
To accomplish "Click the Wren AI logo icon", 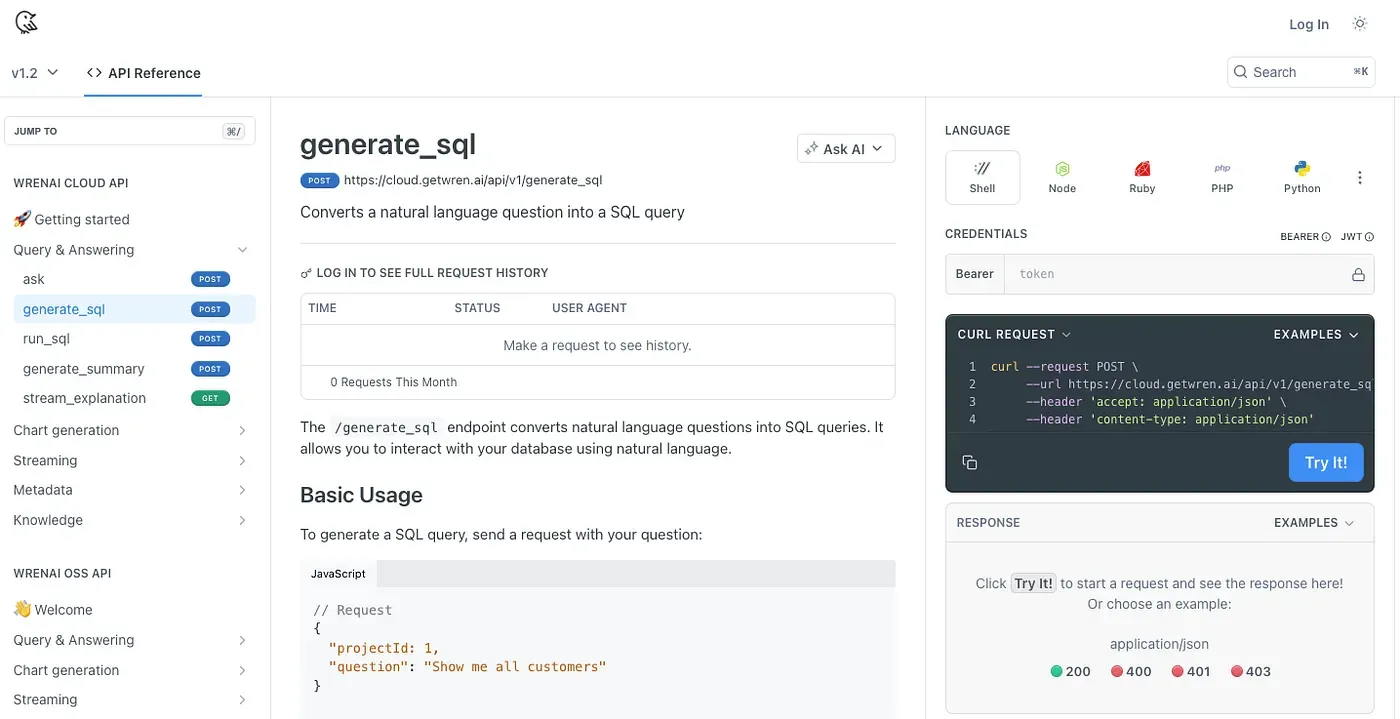I will coord(26,22).
